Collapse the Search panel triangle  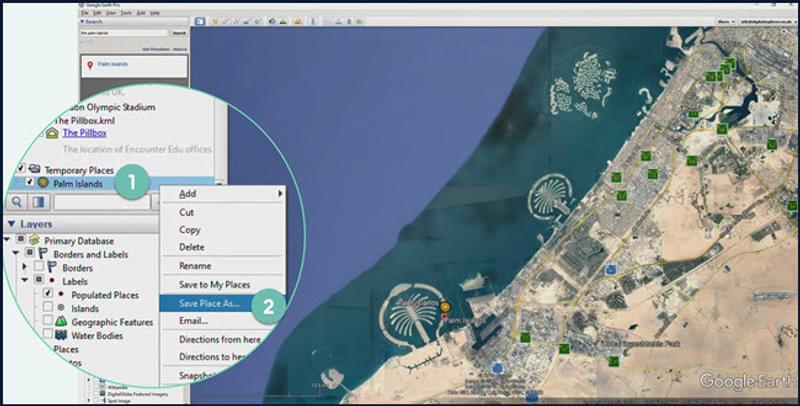(82, 22)
